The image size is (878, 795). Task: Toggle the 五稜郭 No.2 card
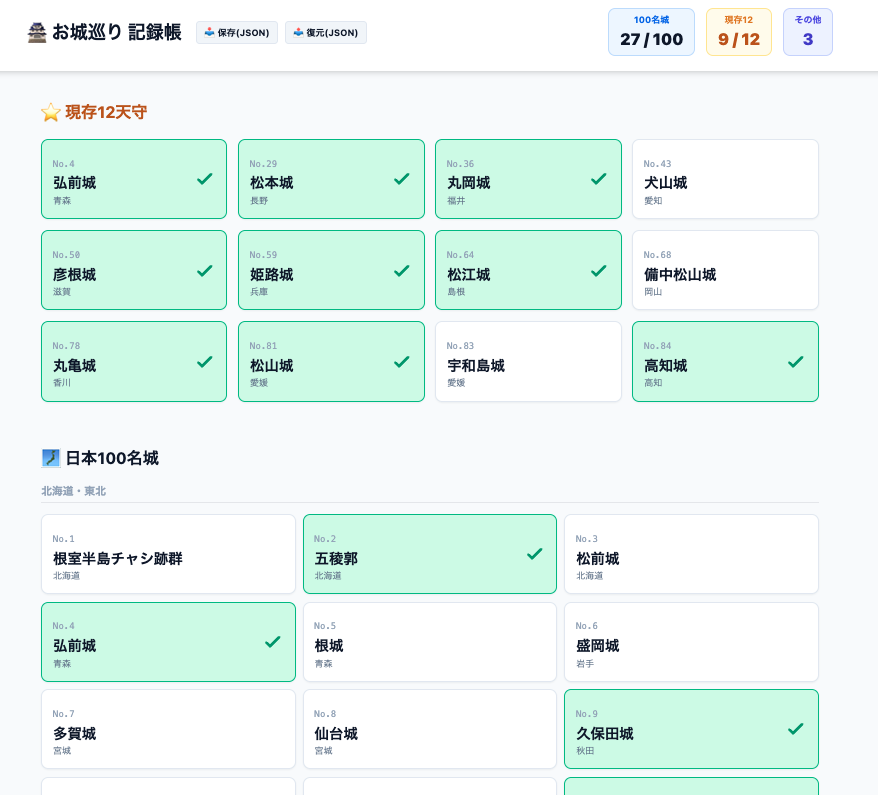(x=430, y=554)
